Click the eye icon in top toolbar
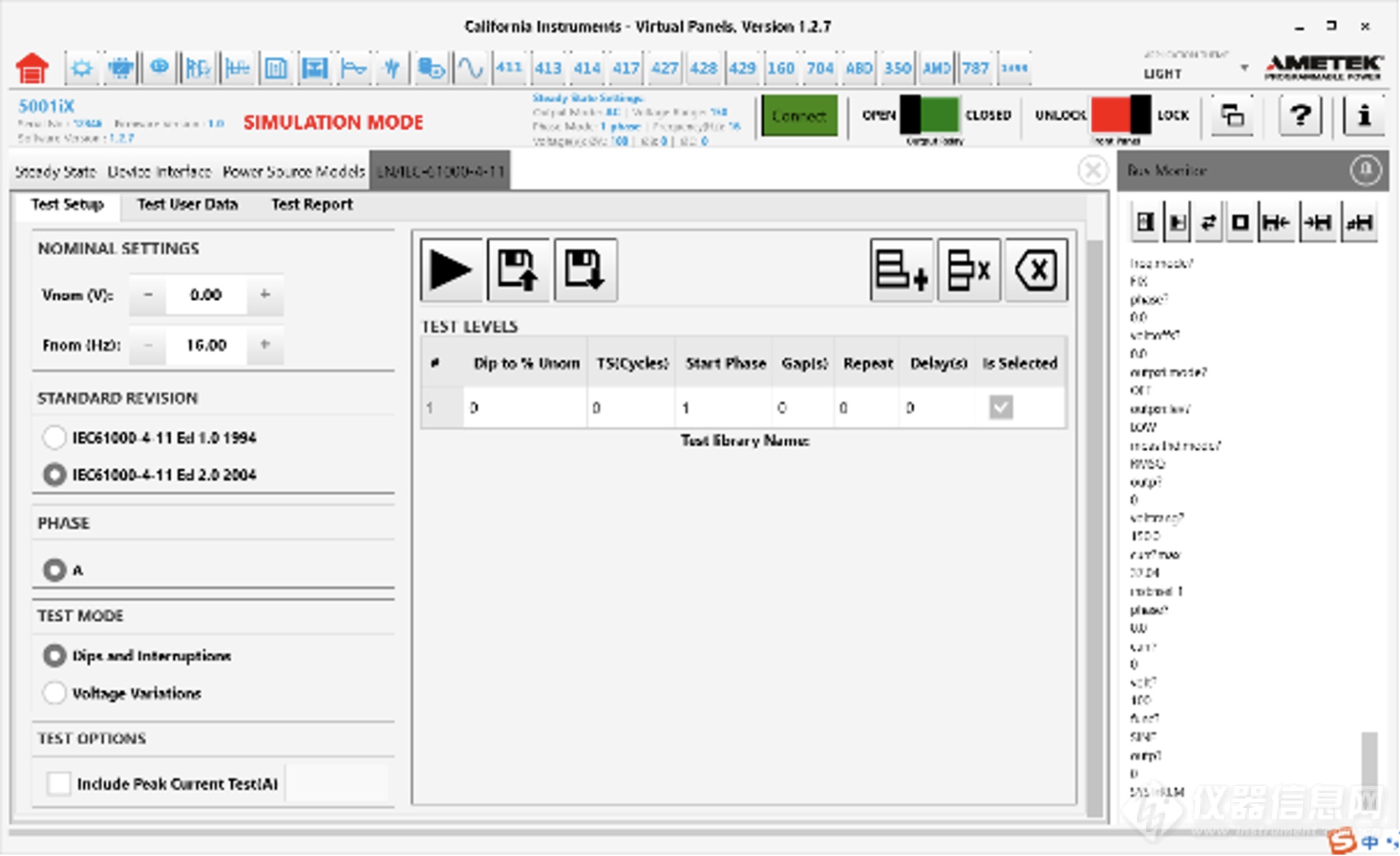1400x856 pixels. (159, 69)
